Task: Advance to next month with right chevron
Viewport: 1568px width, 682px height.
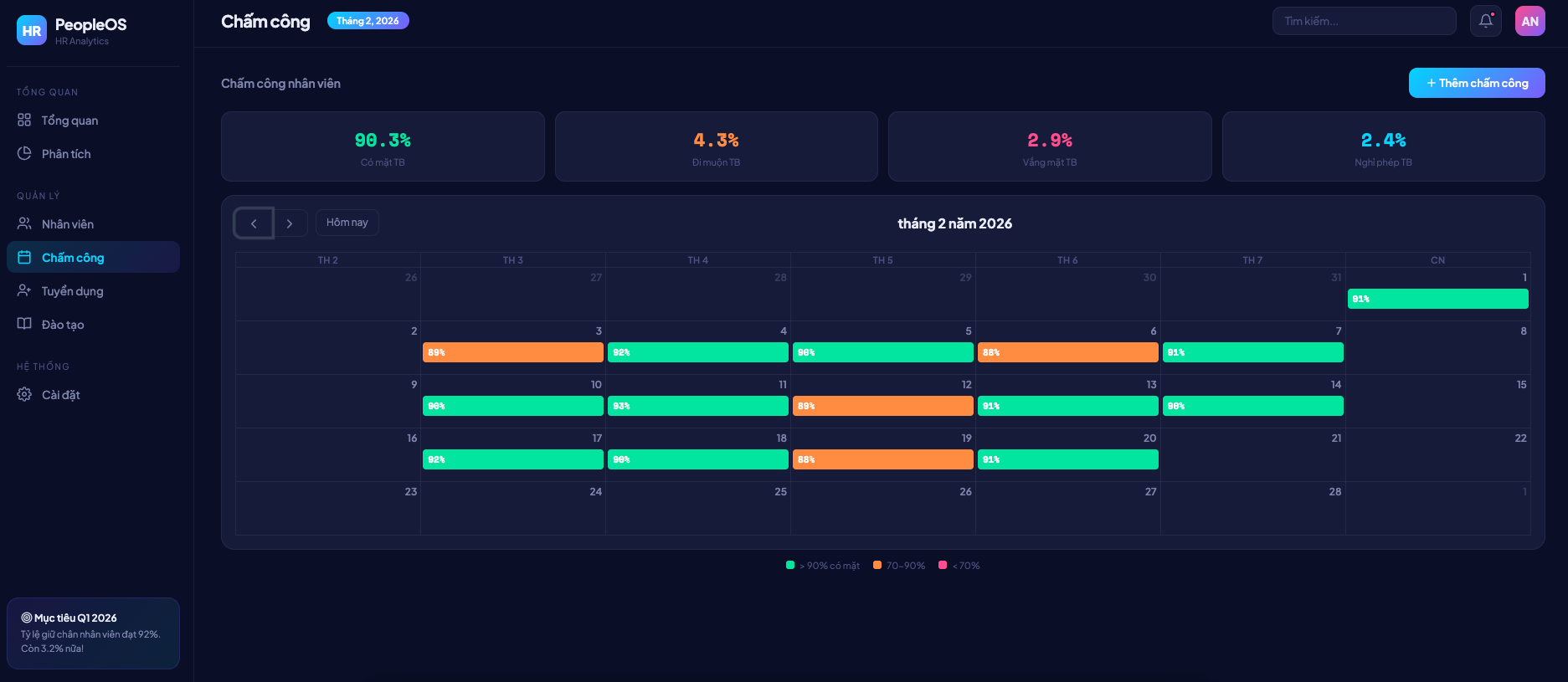Action: pos(290,223)
